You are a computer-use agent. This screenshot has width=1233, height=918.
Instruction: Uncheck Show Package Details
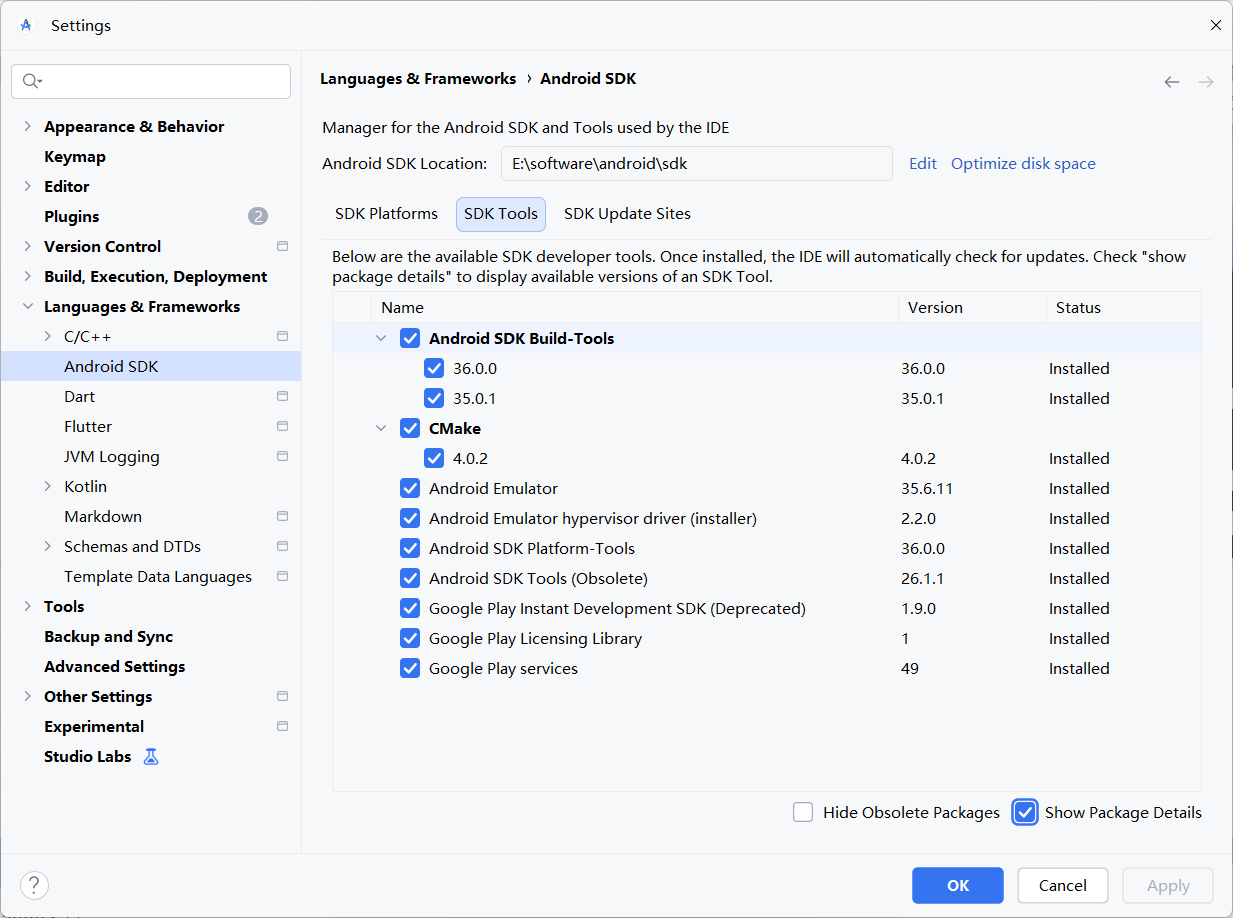coord(1025,812)
